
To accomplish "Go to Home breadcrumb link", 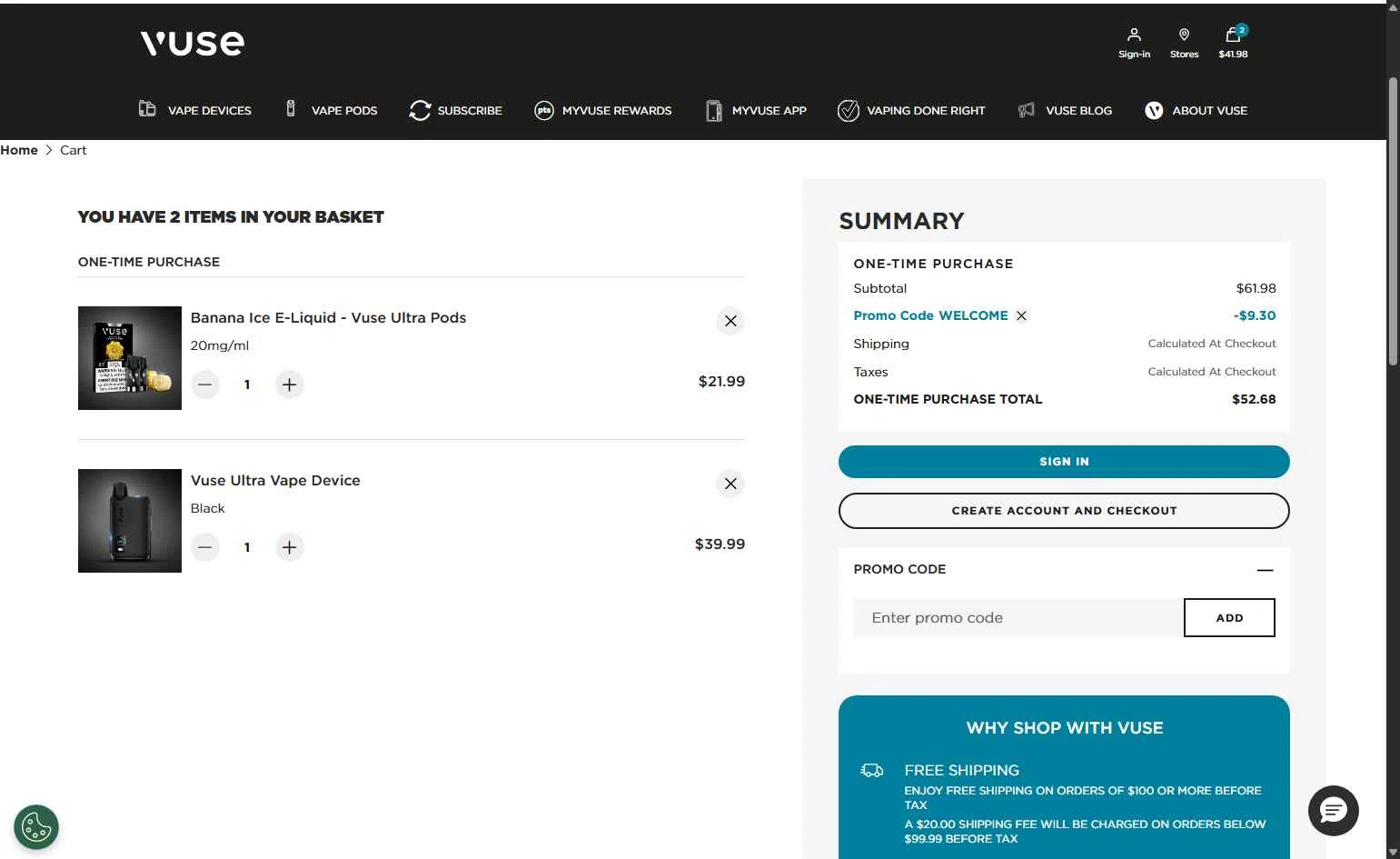I will click(x=19, y=150).
